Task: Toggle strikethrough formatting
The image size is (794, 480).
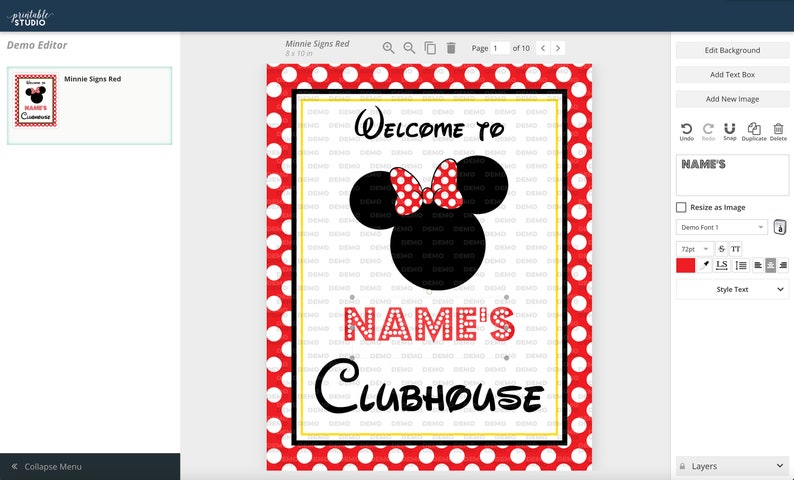Action: click(721, 249)
